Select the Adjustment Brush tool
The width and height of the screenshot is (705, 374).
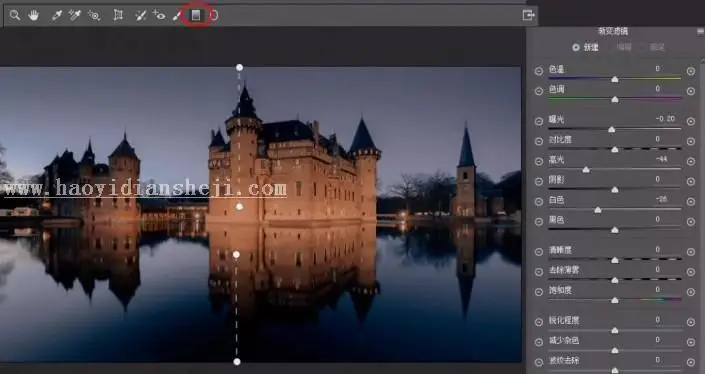point(177,15)
